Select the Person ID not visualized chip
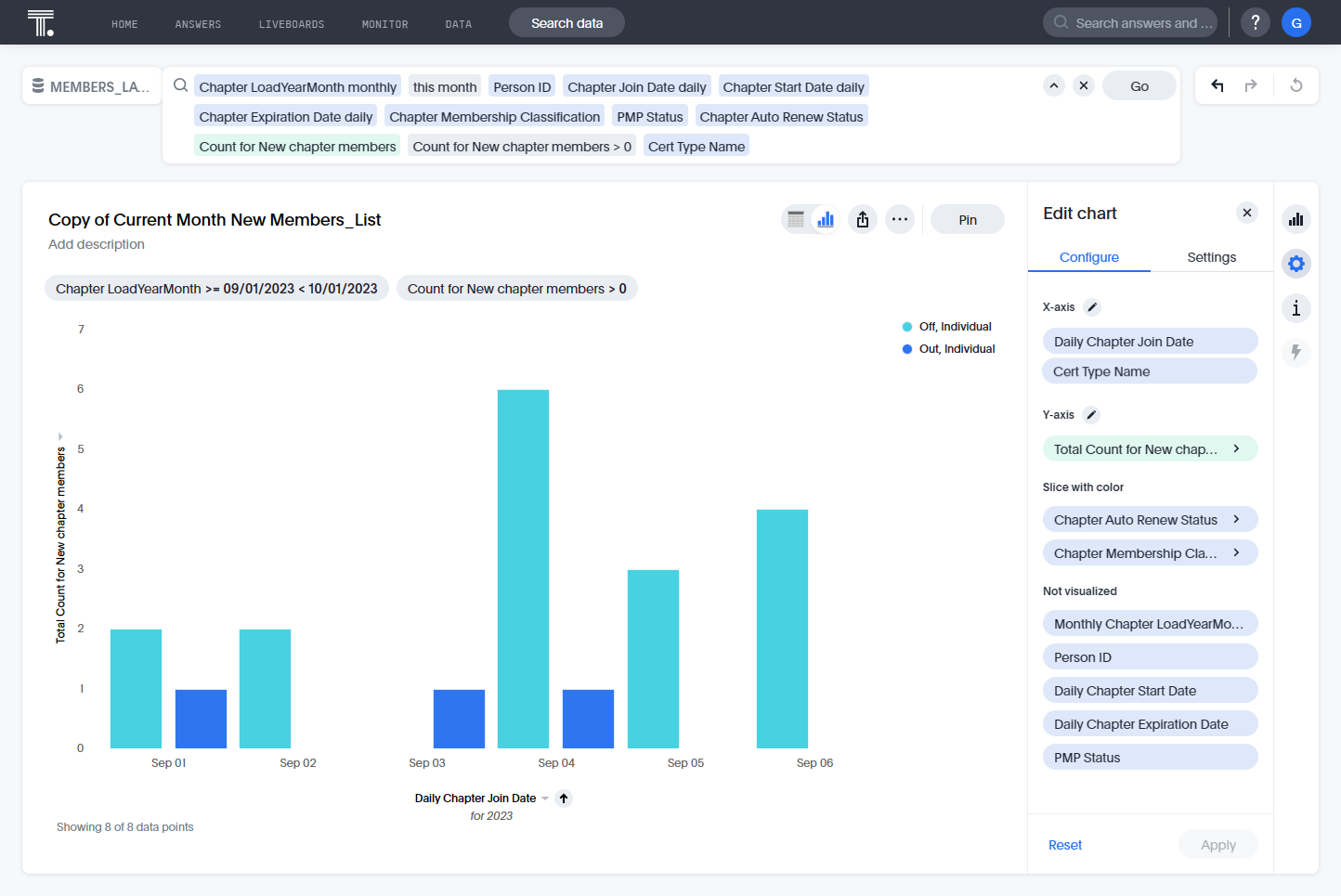Viewport: 1341px width, 896px height. pos(1150,656)
